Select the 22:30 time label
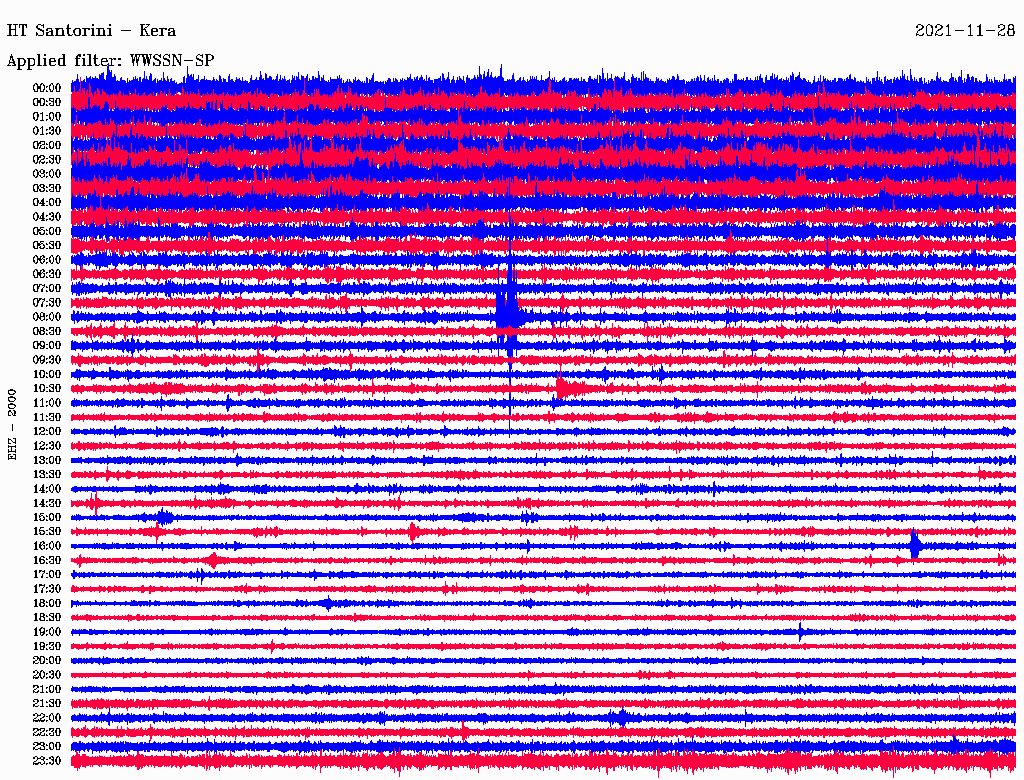1024x780 pixels. (x=47, y=732)
